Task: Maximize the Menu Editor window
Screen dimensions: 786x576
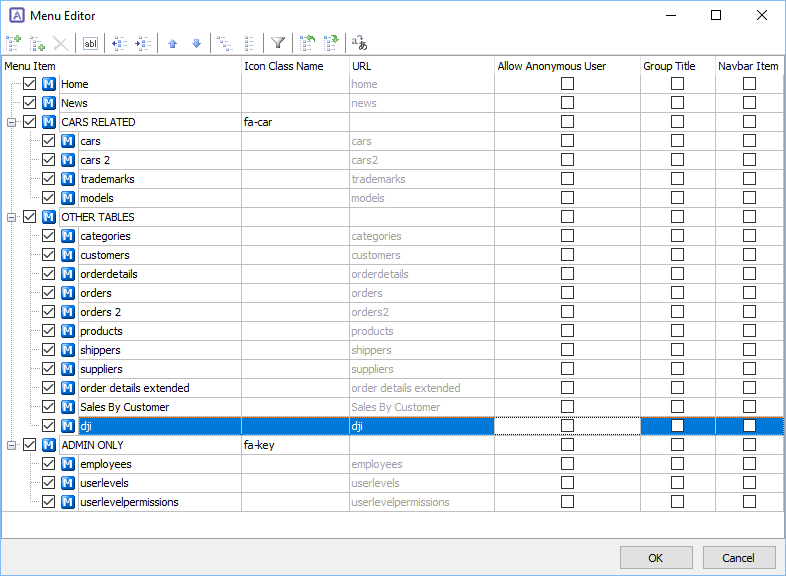Action: 716,16
